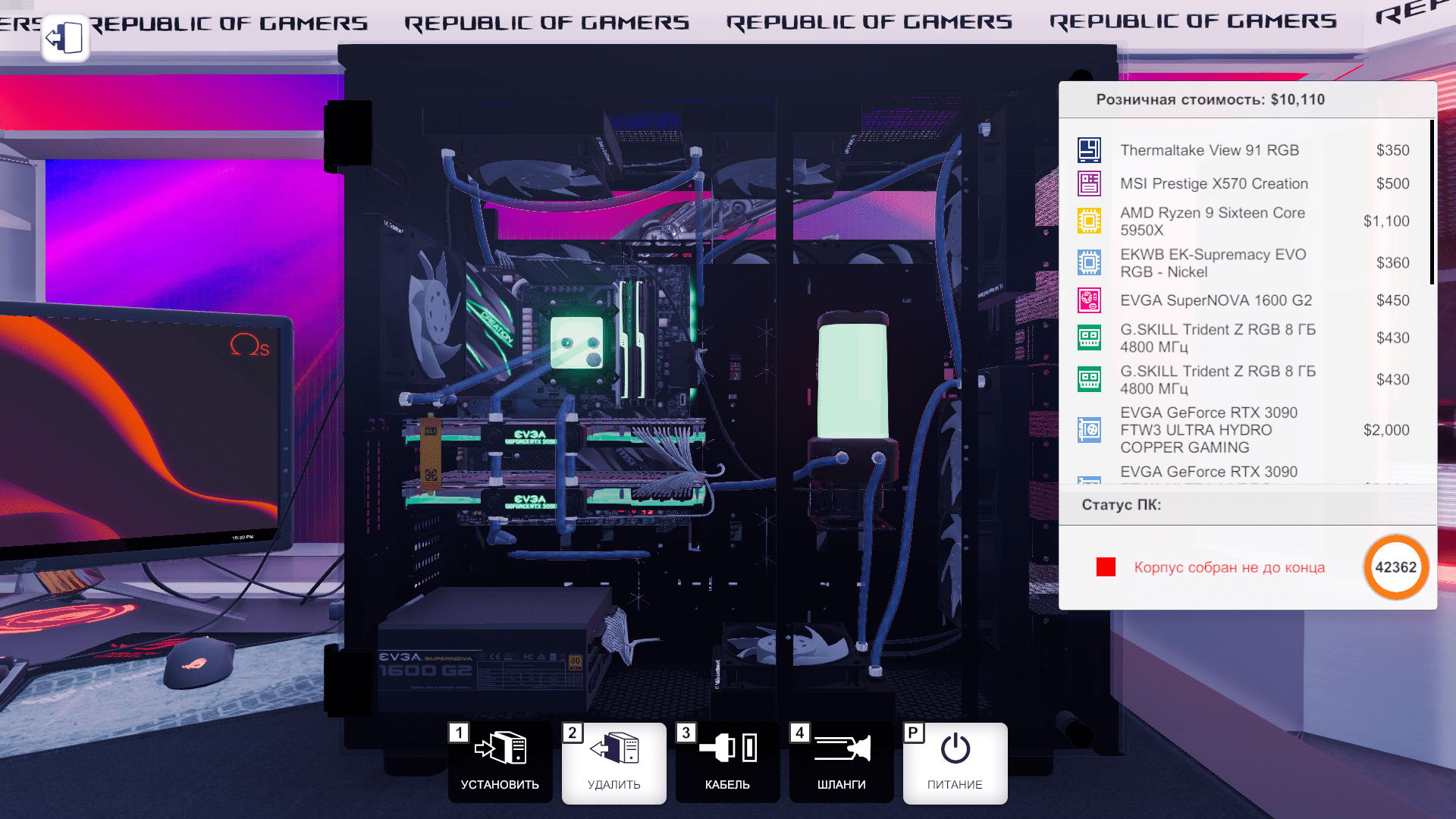
Task: Click the red case-incomplete status indicator
Action: tap(1106, 567)
